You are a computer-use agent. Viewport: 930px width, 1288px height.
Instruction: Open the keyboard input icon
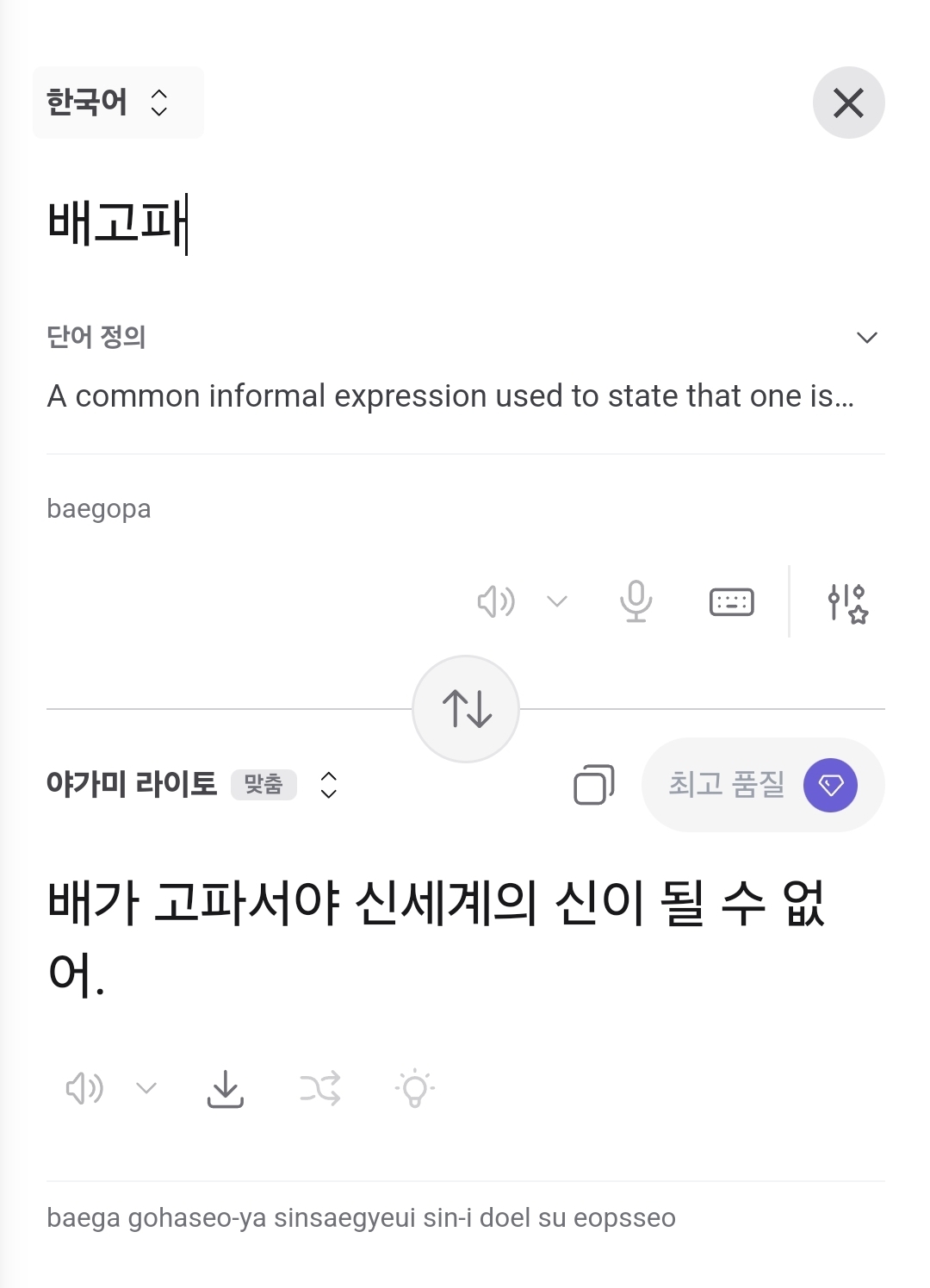tap(731, 601)
